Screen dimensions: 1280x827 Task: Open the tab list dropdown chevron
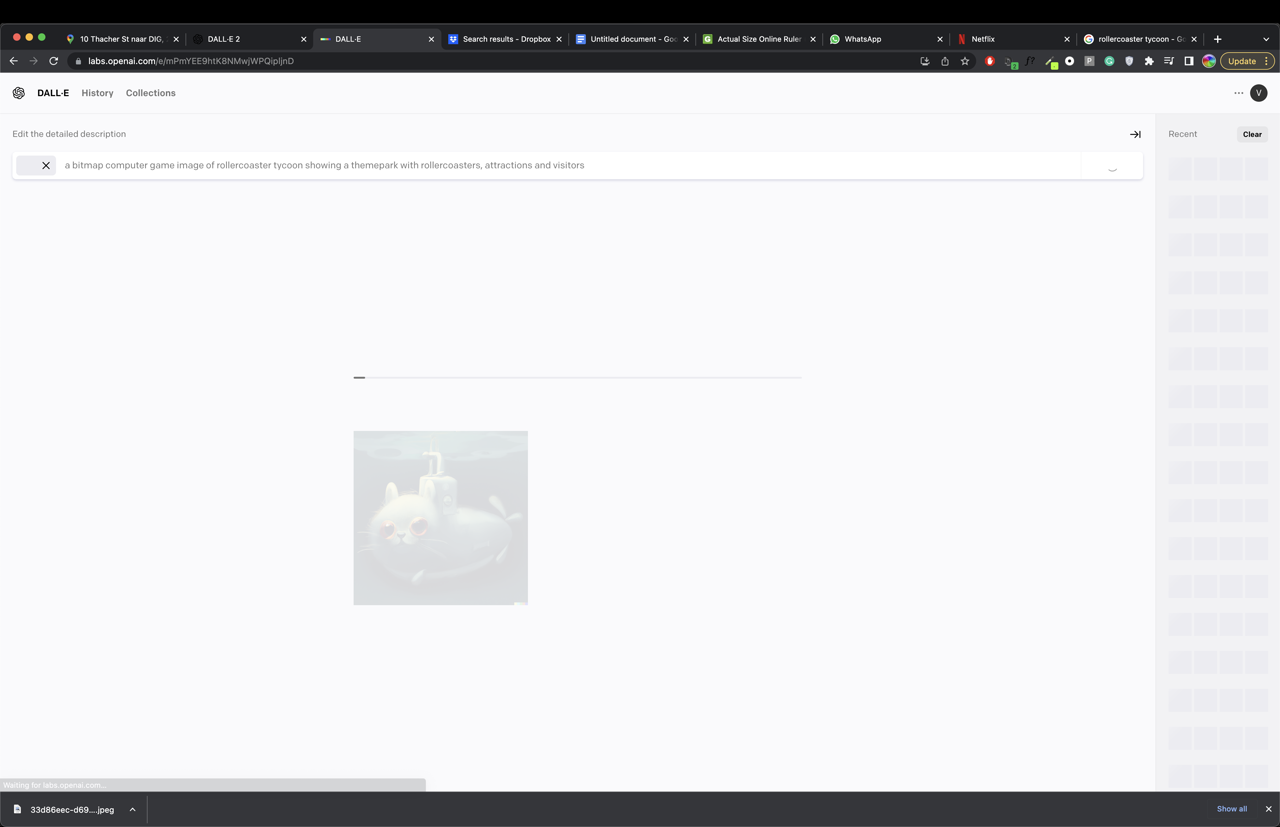coord(1266,39)
